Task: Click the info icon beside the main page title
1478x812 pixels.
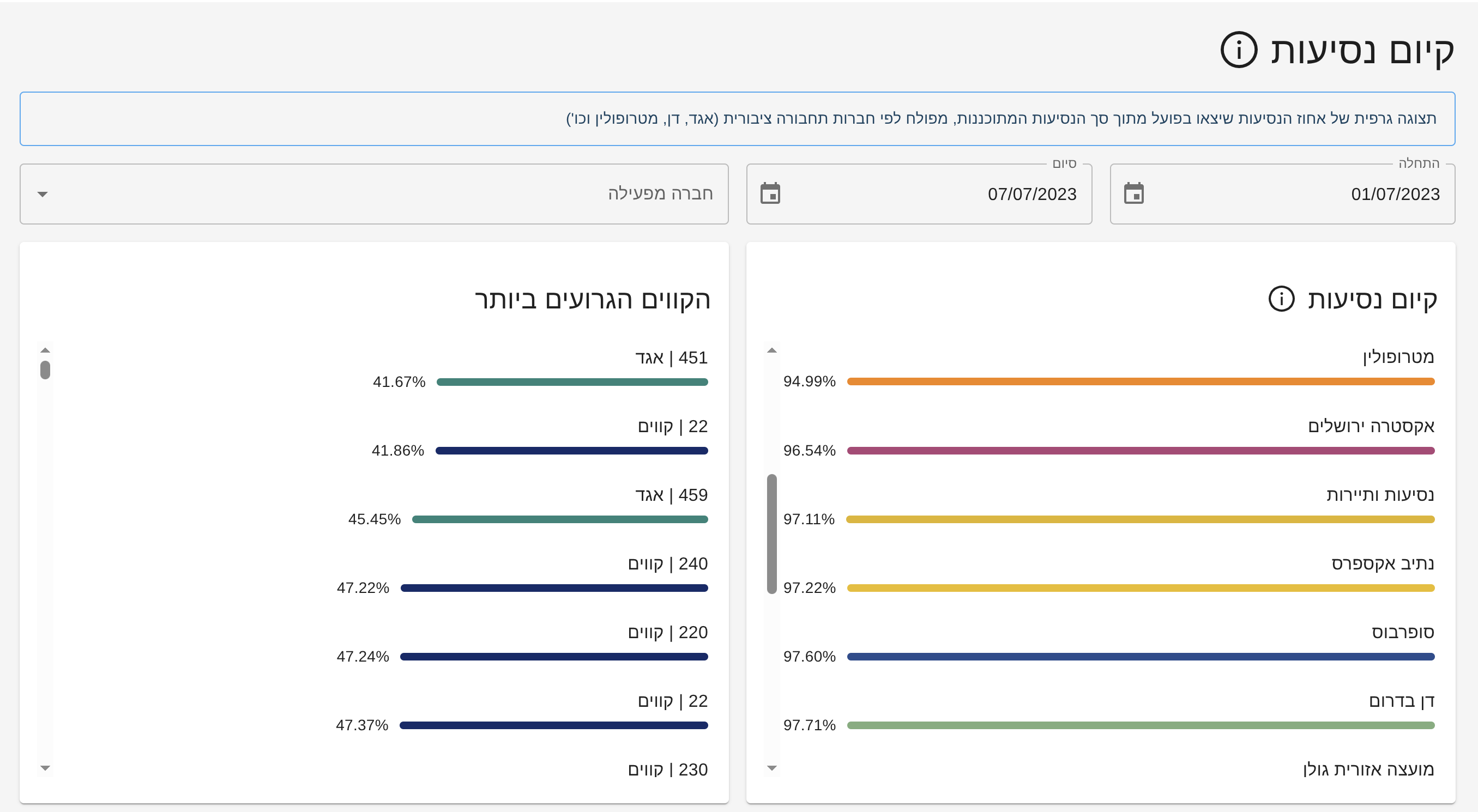Action: (1238, 50)
